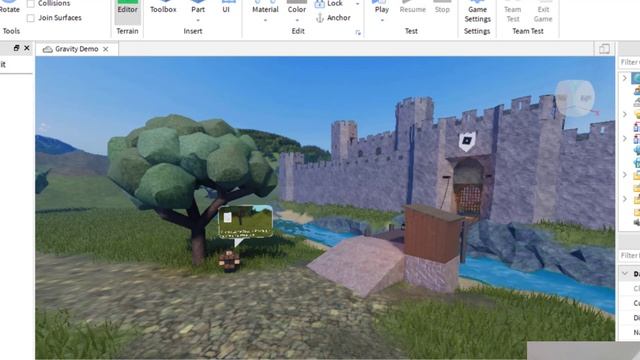The image size is (640, 360).
Task: Select the character model under the tree
Action: click(229, 261)
